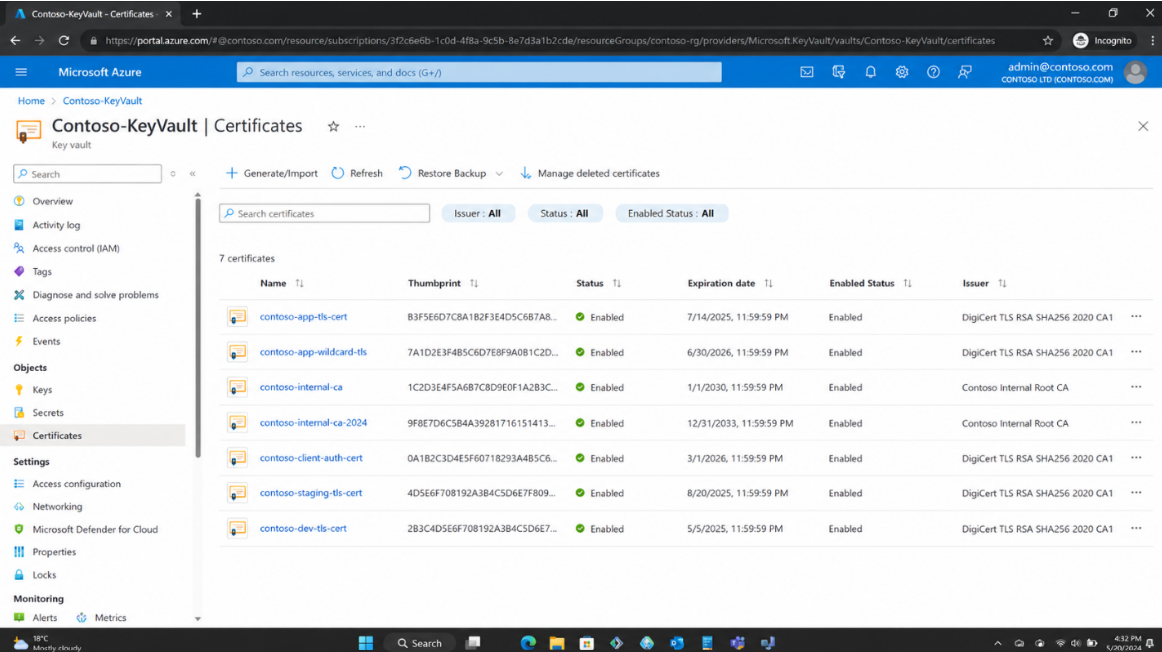Sort by the Expiration date column arrows
The height and width of the screenshot is (652, 1162).
pyautogui.click(x=768, y=284)
